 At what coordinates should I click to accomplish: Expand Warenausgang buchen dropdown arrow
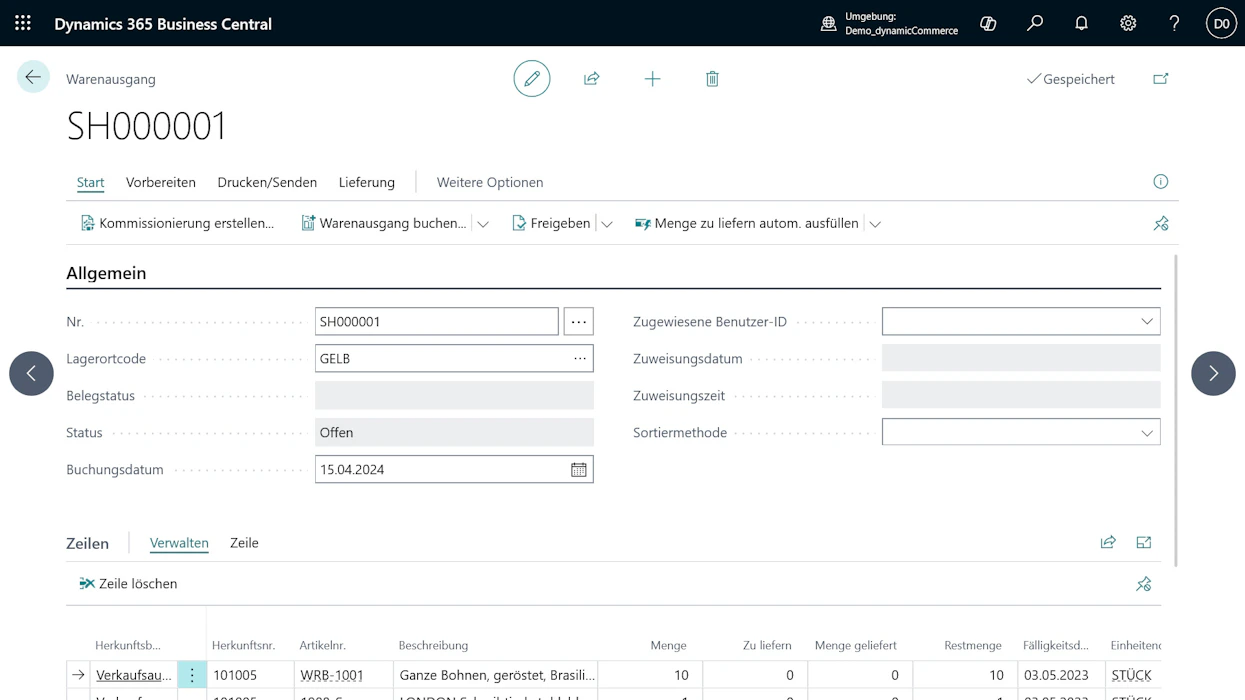pos(483,224)
